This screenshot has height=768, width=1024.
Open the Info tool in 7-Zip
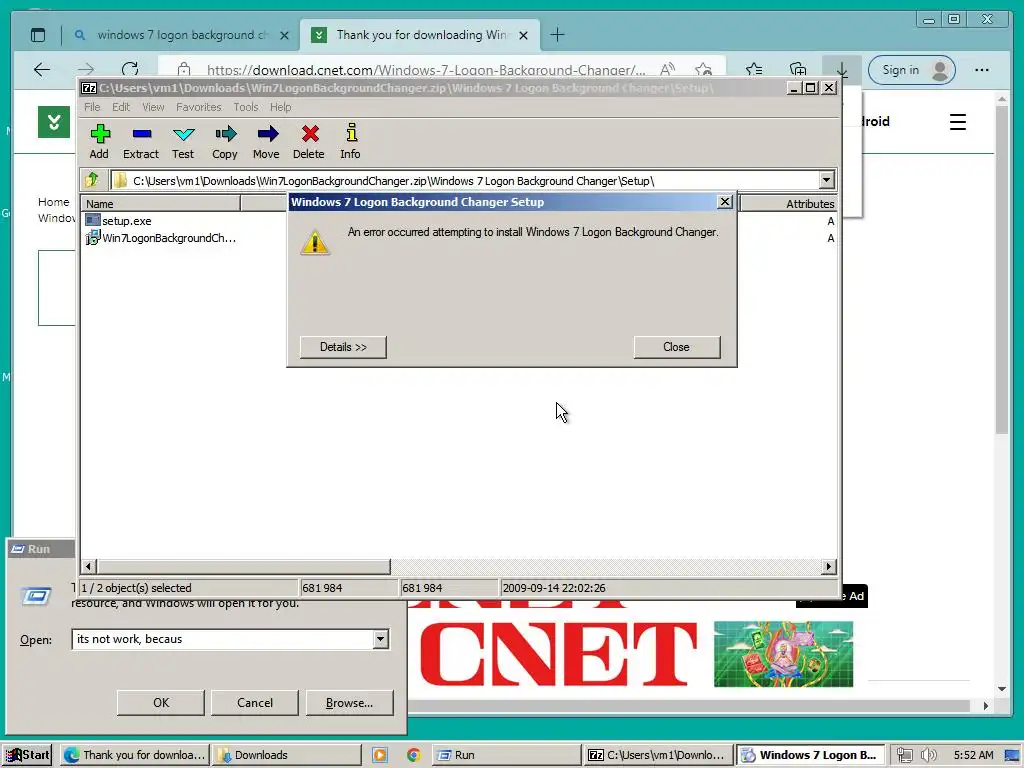click(x=350, y=142)
